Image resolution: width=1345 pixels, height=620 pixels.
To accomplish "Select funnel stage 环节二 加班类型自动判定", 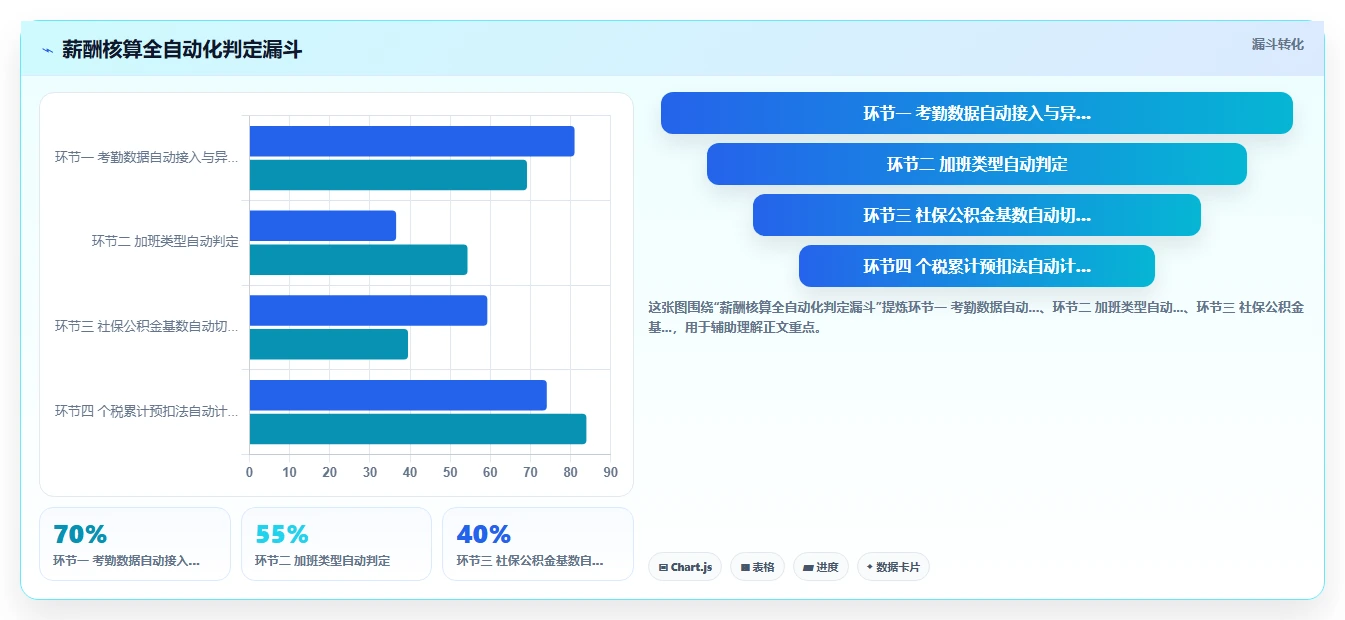I will (976, 164).
